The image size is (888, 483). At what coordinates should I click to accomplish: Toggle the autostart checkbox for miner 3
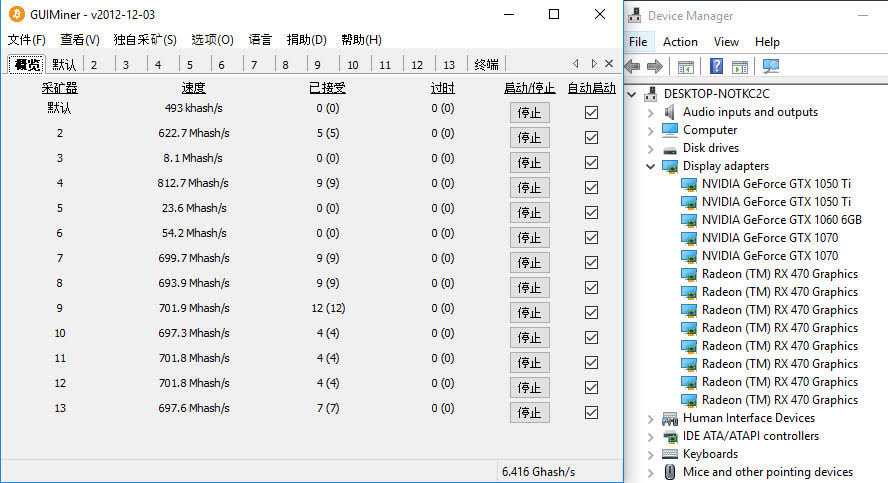[x=591, y=163]
